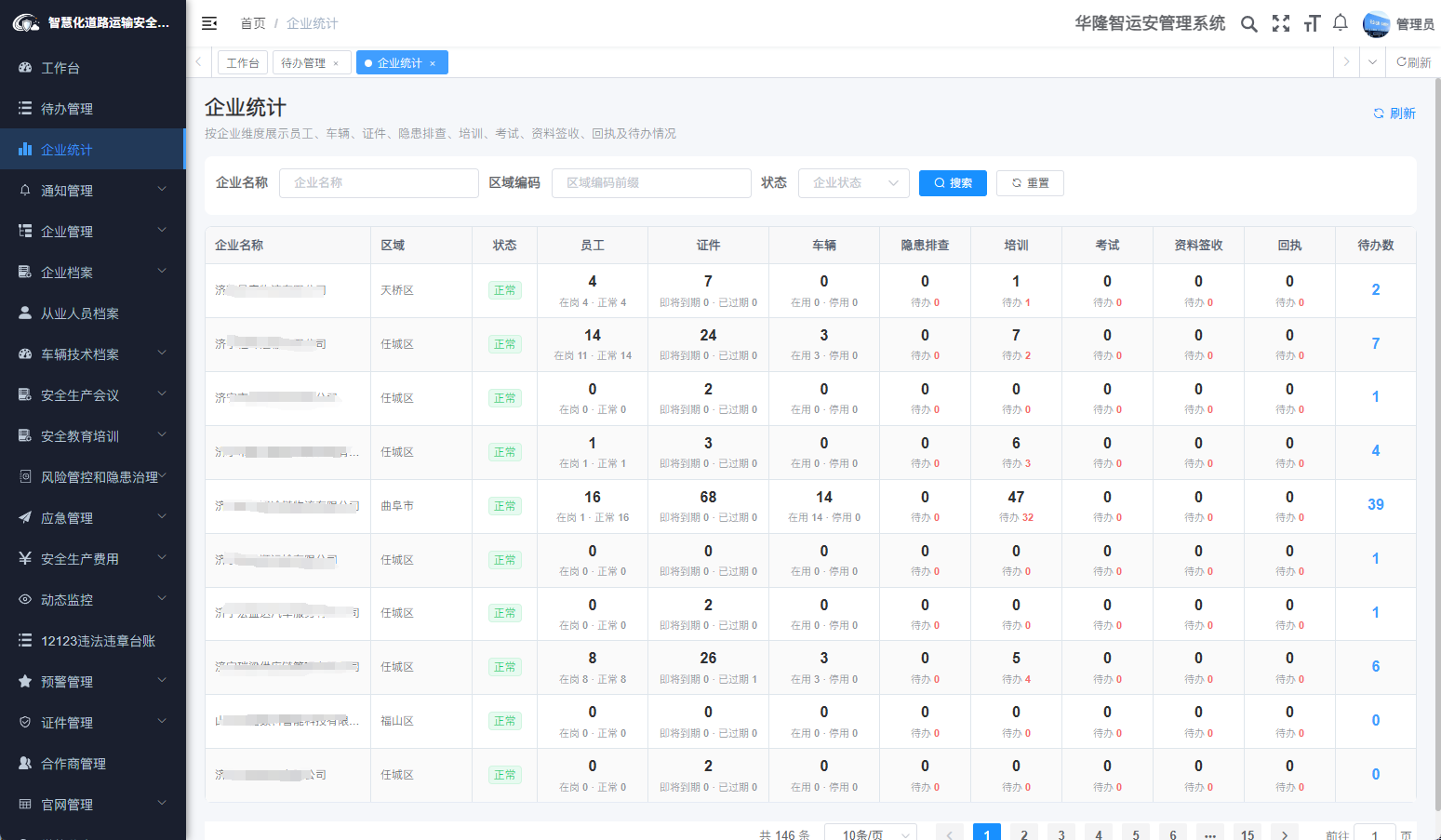Click the blue 搜索 button
This screenshot has height=840, width=1441.
click(x=953, y=183)
